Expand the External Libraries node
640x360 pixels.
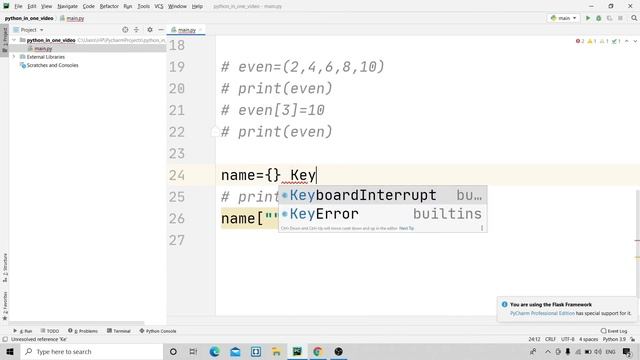[x=14, y=57]
